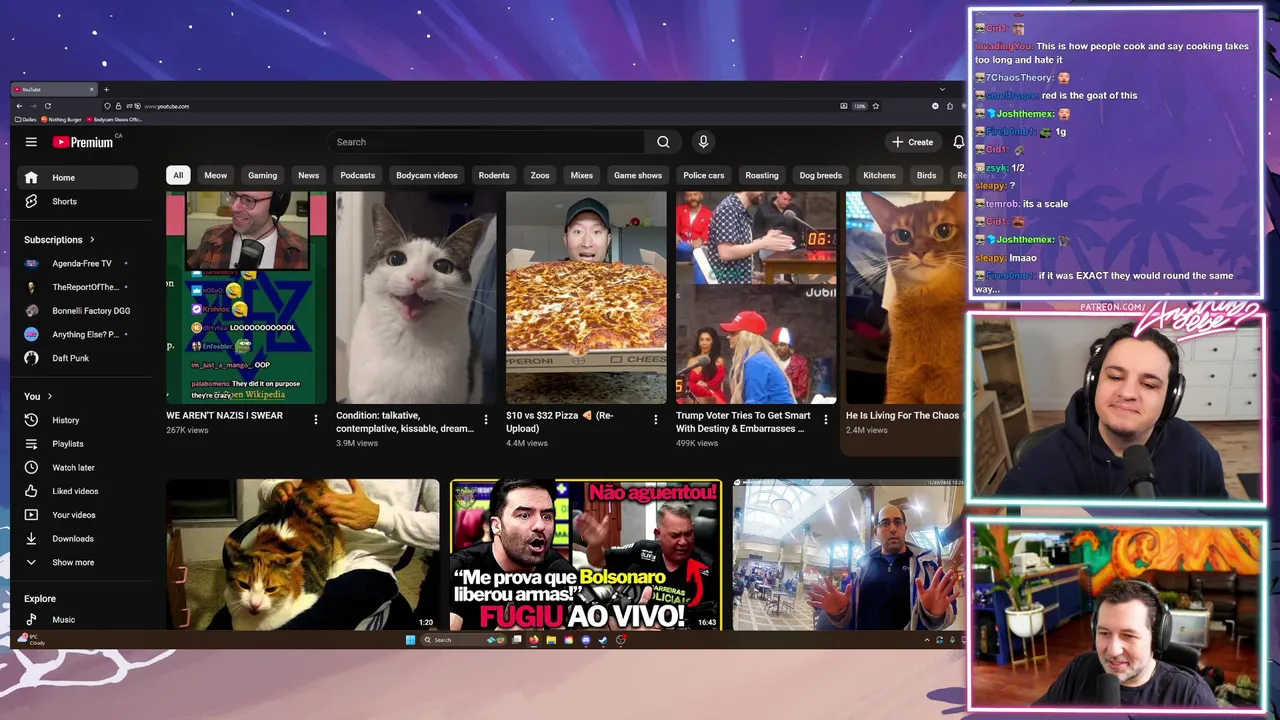Screen dimensions: 1280x720
Task: Select the Zoos filter chip
Action: [540, 175]
